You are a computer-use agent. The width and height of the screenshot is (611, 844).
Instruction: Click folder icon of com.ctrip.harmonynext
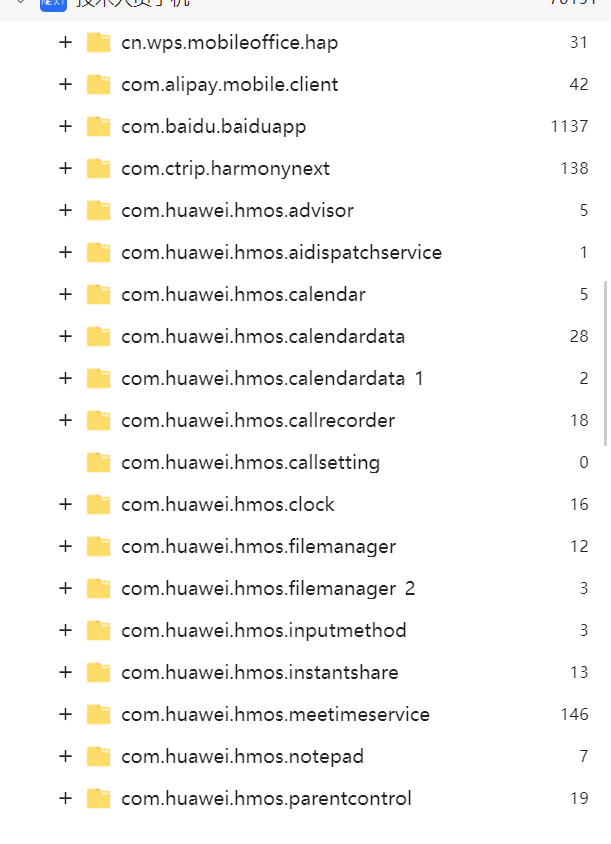pos(99,168)
